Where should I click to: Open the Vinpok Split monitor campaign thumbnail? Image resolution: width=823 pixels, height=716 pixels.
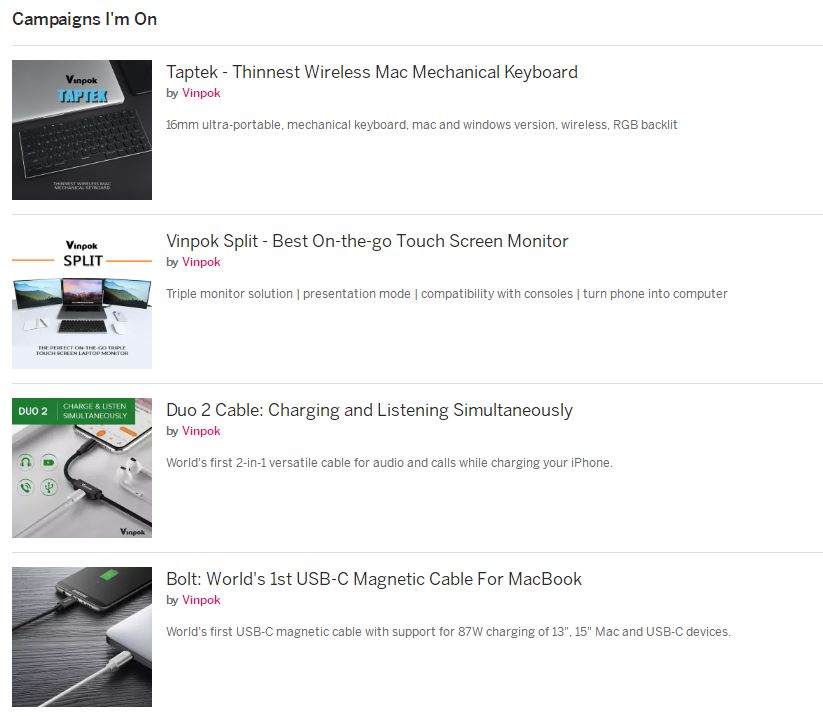coord(82,299)
